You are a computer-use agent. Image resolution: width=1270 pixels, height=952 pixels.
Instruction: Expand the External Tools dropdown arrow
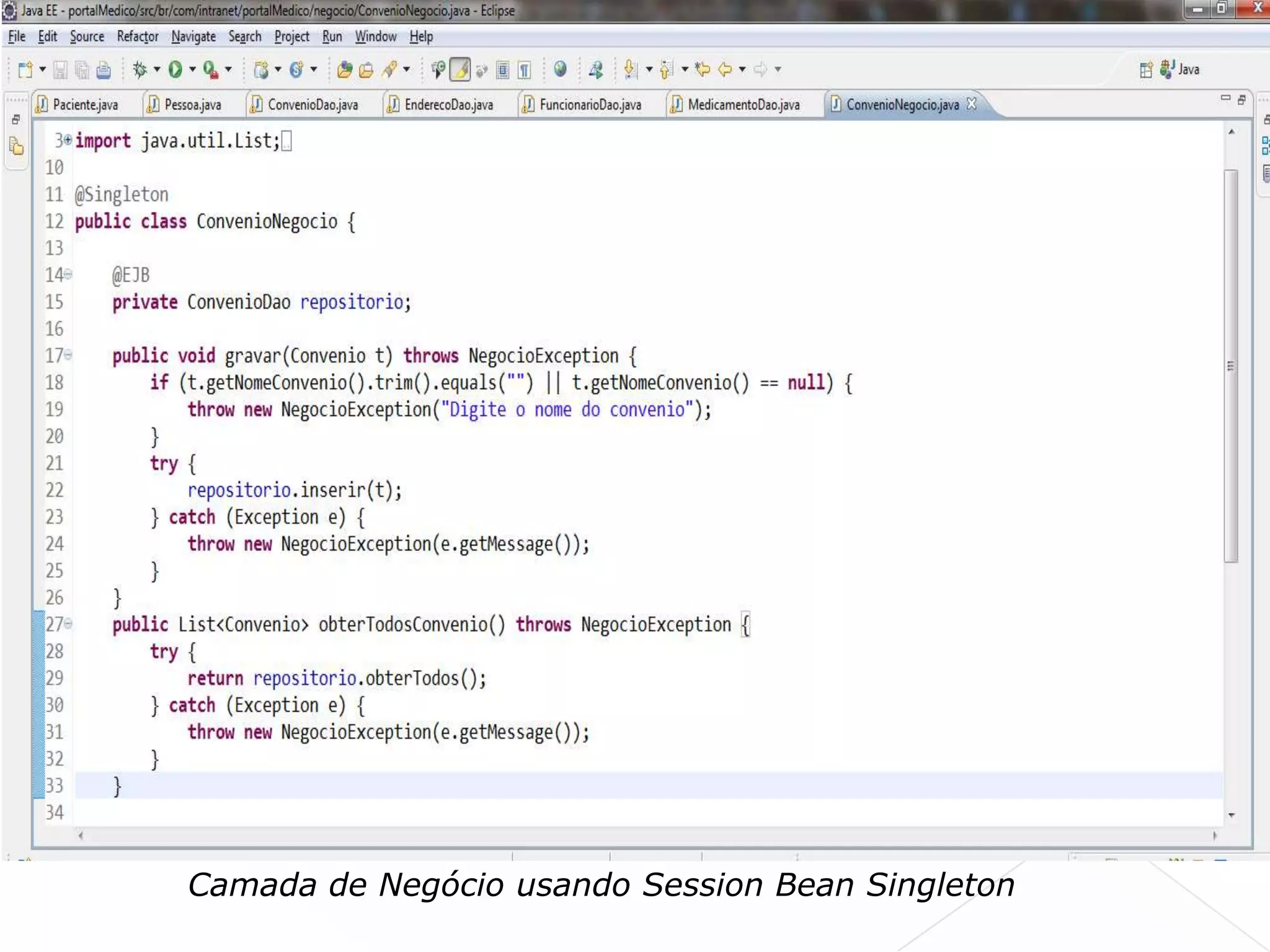(x=228, y=69)
